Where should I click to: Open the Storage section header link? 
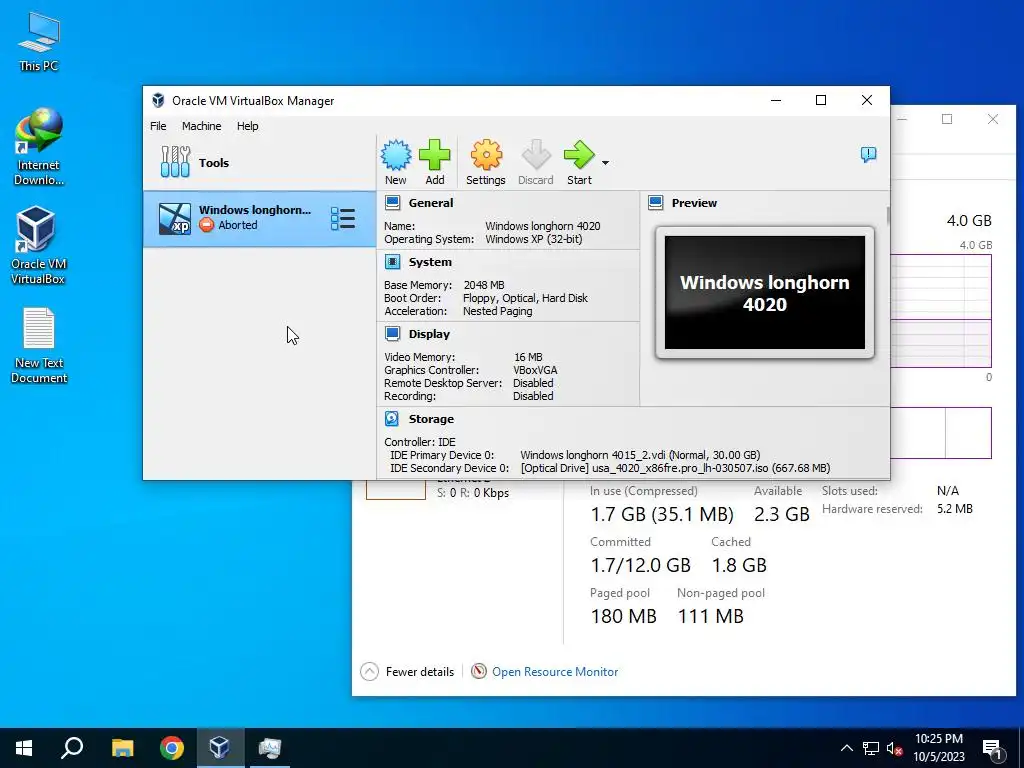point(431,419)
